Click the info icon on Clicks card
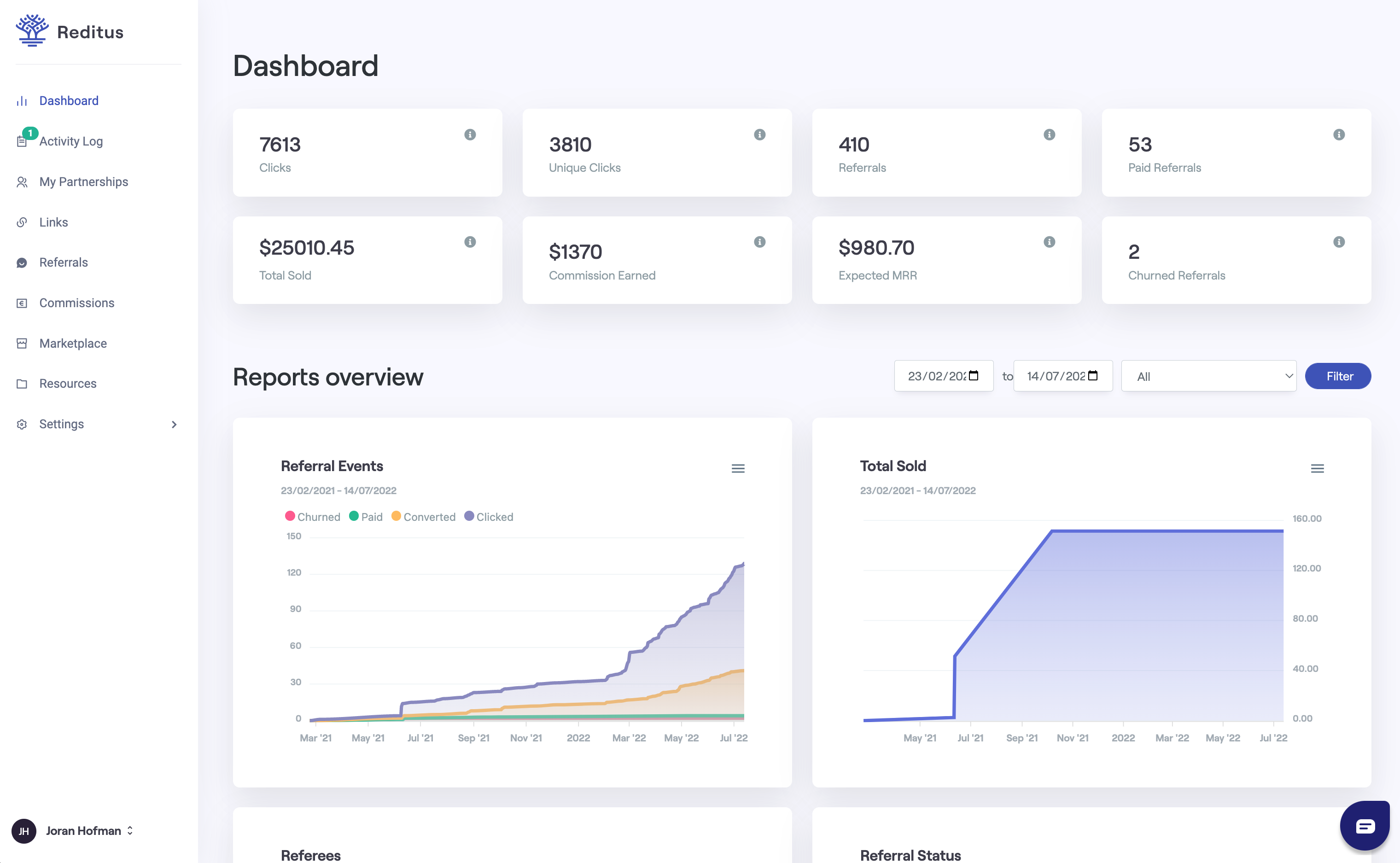Screen dimensions: 1400x863 click(x=470, y=135)
